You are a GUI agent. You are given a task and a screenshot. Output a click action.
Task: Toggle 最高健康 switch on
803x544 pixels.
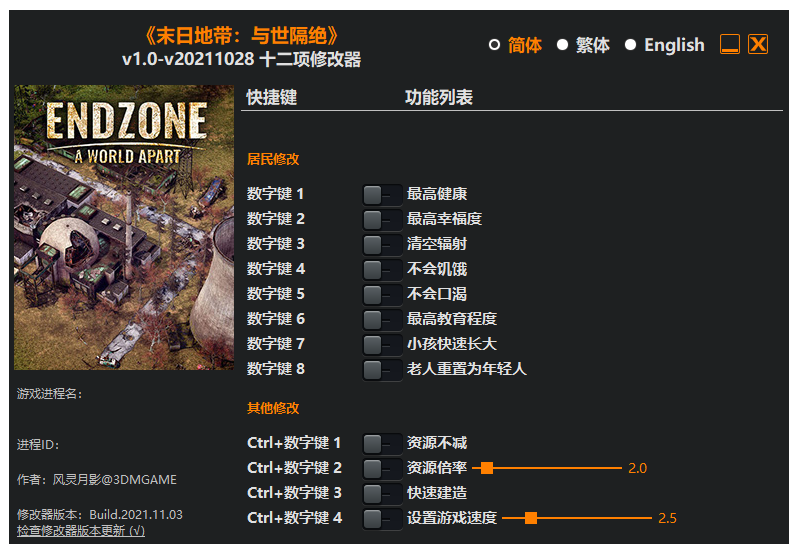pyautogui.click(x=382, y=195)
